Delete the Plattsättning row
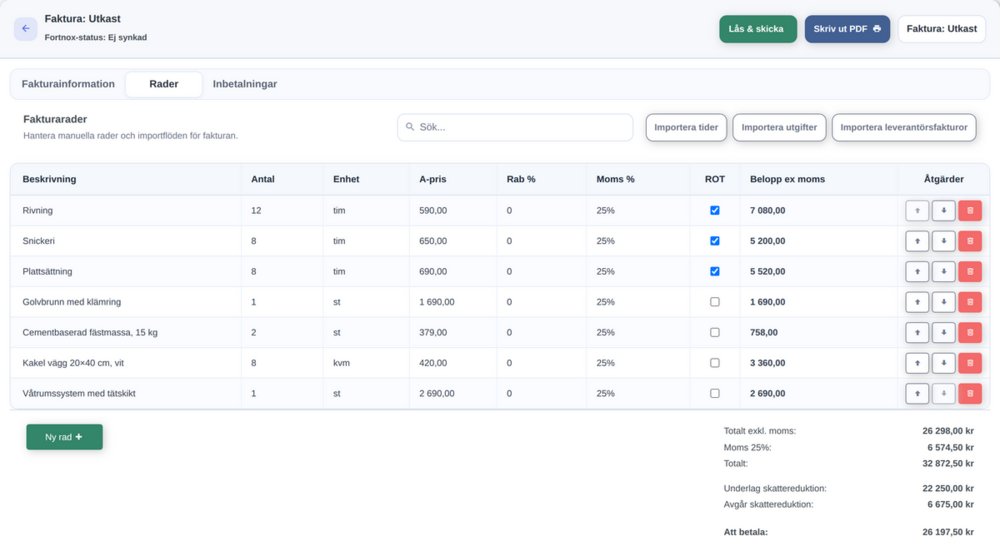Viewport: 1000px width, 551px height. tap(970, 272)
